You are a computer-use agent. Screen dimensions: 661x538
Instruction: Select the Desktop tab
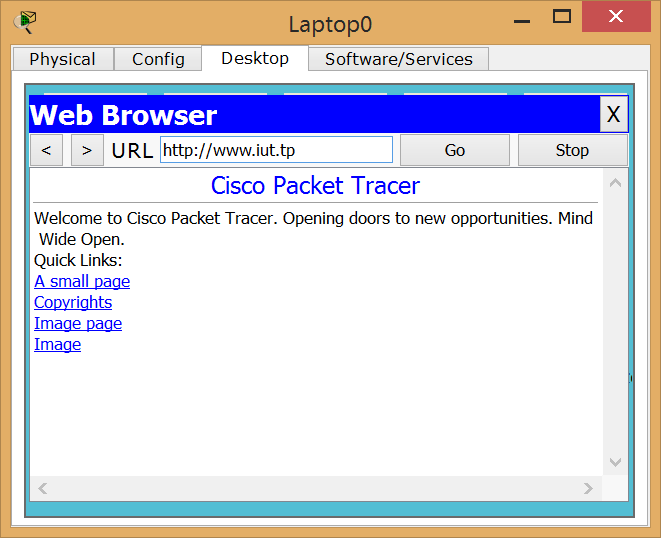[255, 58]
